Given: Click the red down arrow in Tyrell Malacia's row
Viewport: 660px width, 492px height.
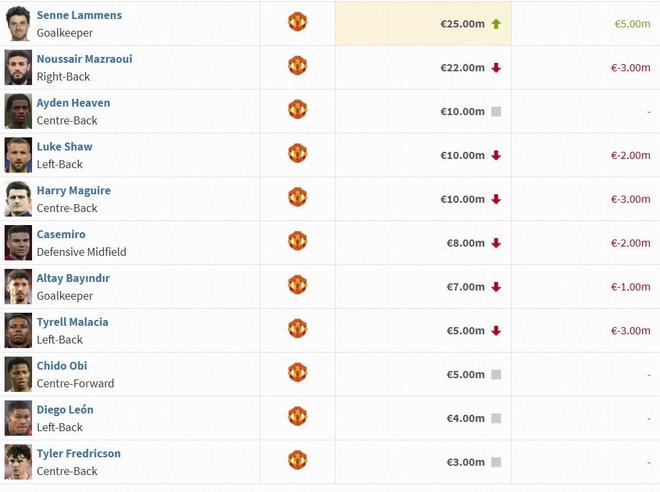Looking at the screenshot, I should (x=496, y=331).
